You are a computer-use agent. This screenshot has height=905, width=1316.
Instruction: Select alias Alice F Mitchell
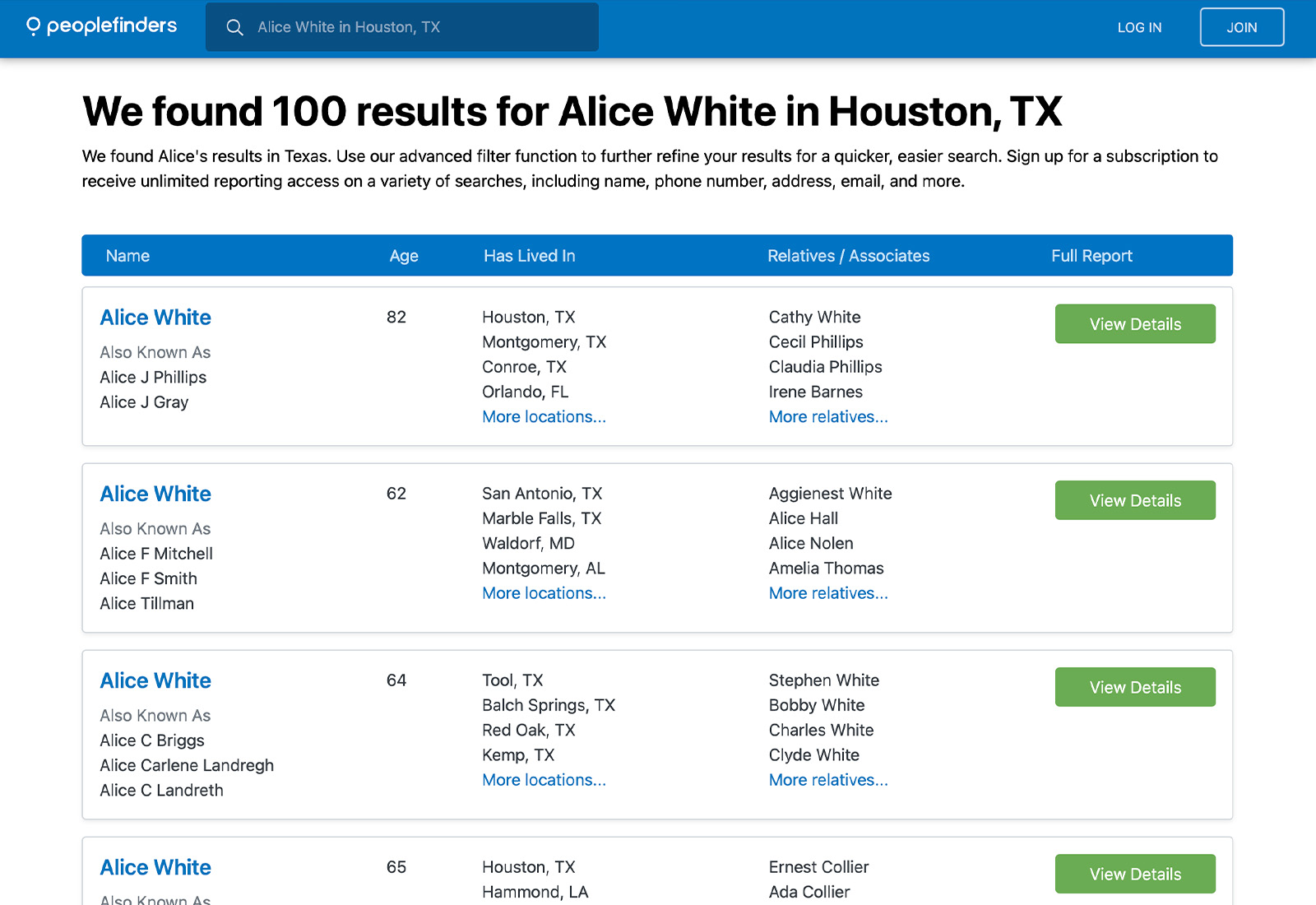pyautogui.click(x=156, y=554)
